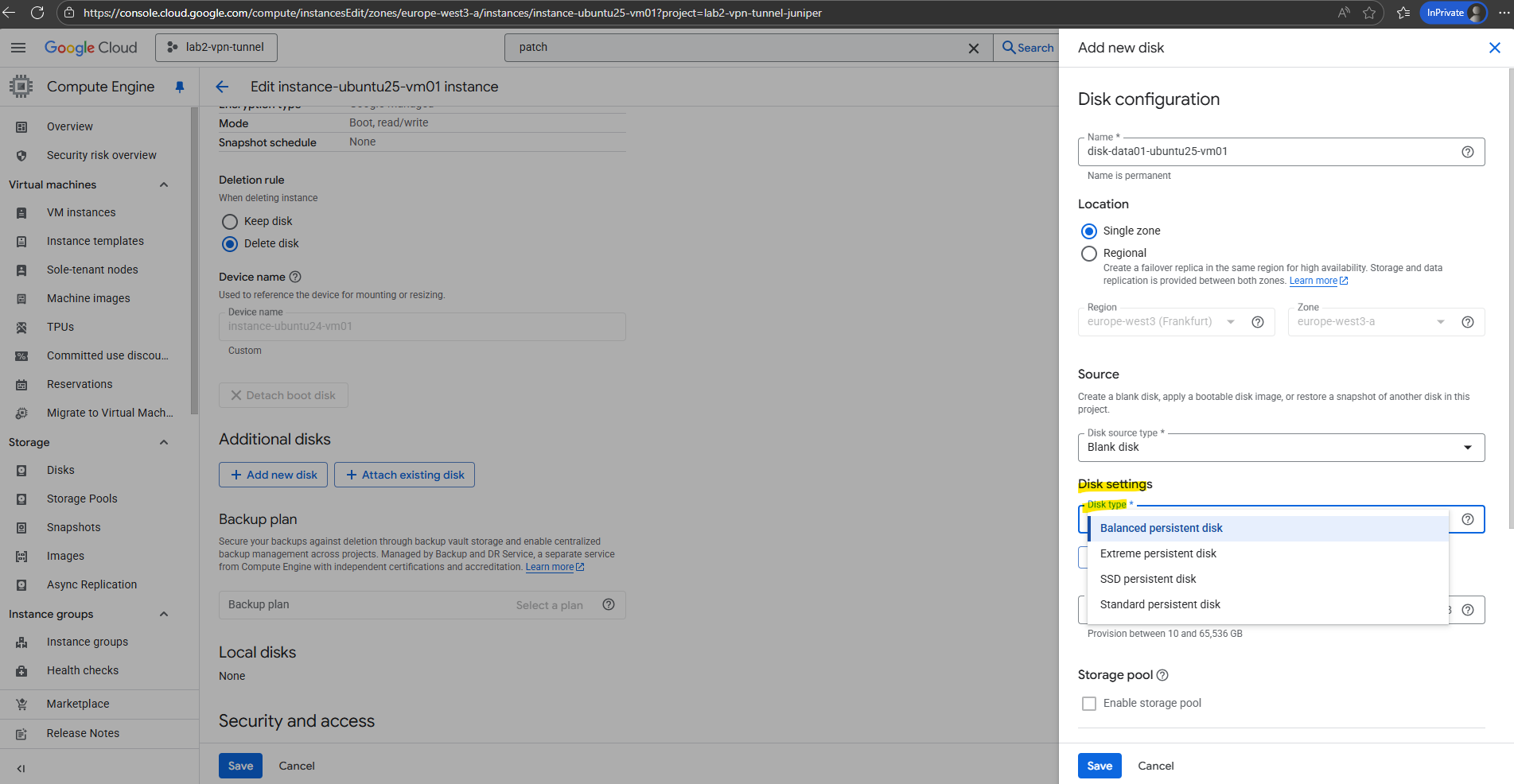Click the Health checks sidebar icon
The height and width of the screenshot is (784, 1514).
point(21,670)
